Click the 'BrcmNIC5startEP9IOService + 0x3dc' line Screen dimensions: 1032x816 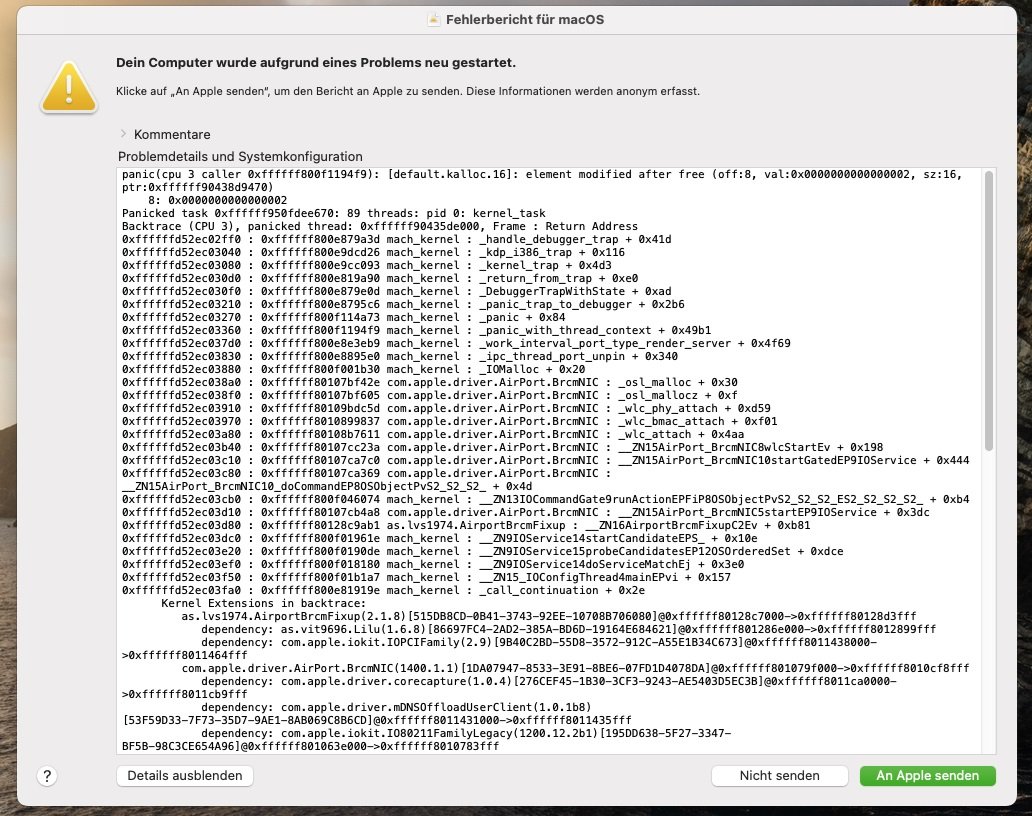click(525, 513)
